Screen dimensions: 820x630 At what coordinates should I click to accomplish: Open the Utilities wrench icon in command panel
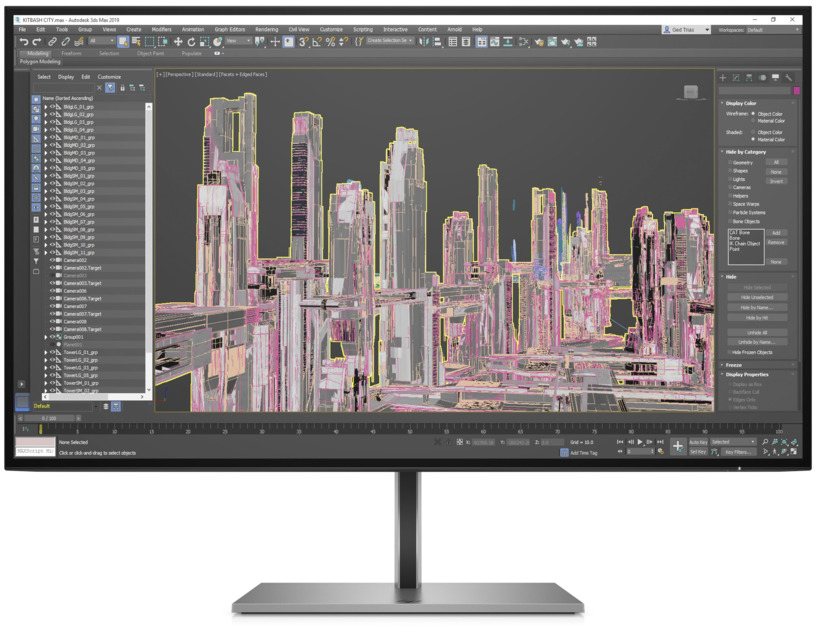coord(789,77)
